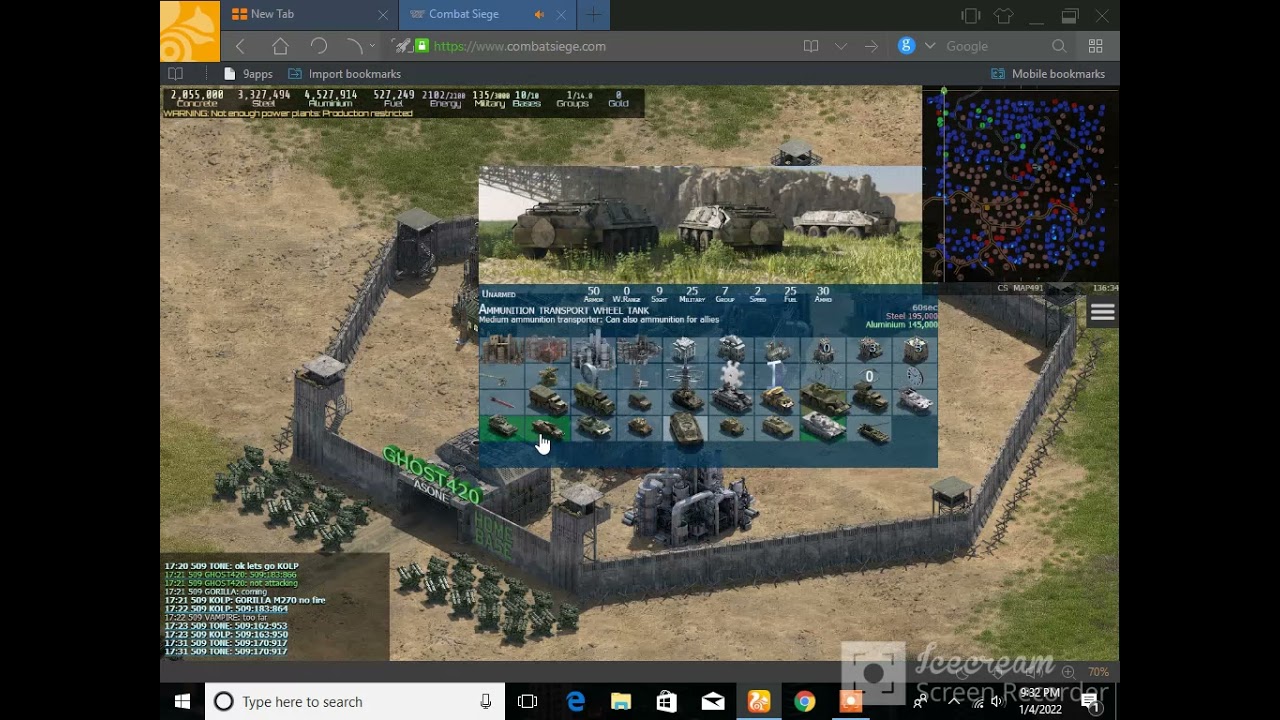Open the reading mode book icon in the address bar
The image size is (1280, 720).
coord(811,46)
